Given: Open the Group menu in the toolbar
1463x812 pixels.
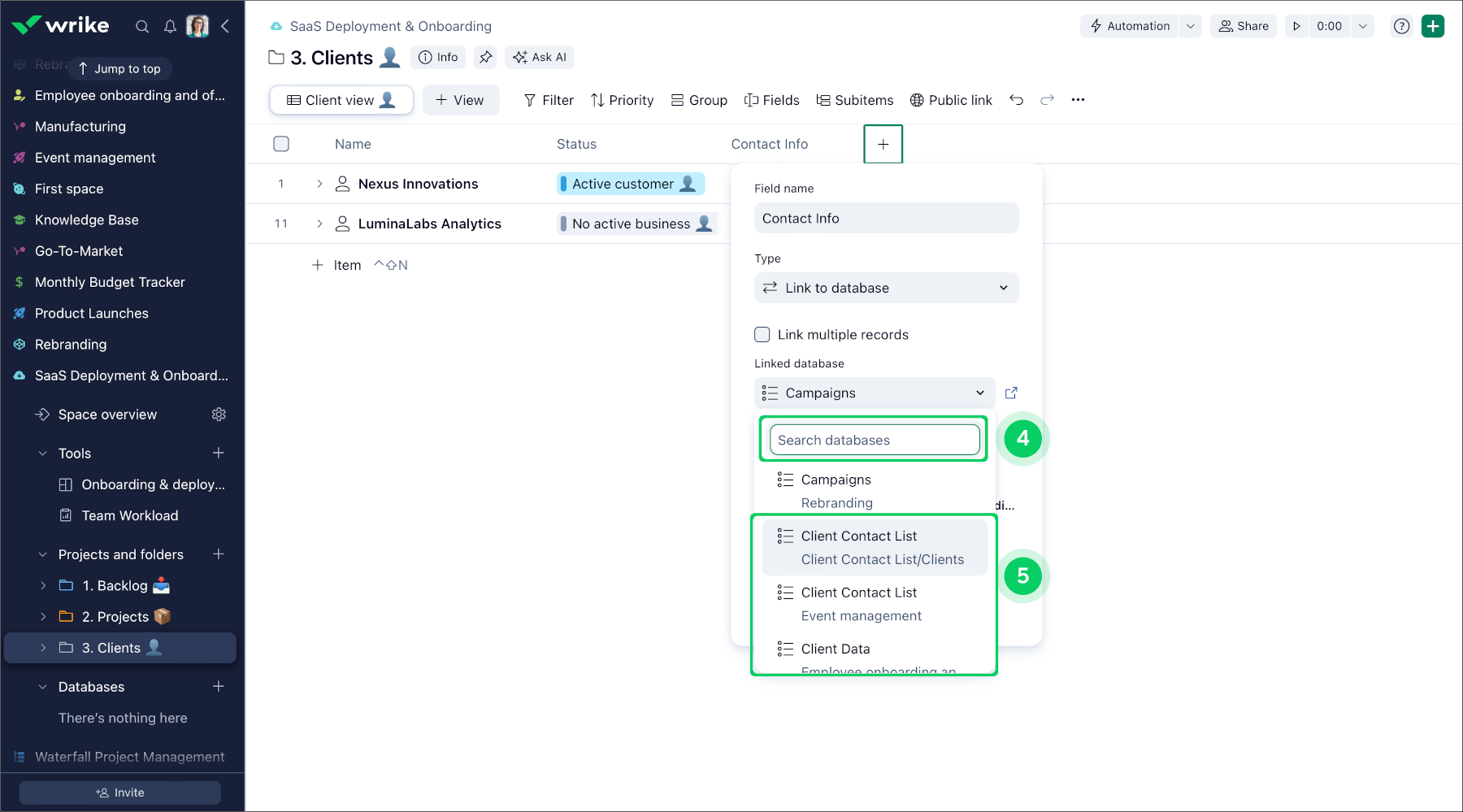Looking at the screenshot, I should (x=699, y=100).
